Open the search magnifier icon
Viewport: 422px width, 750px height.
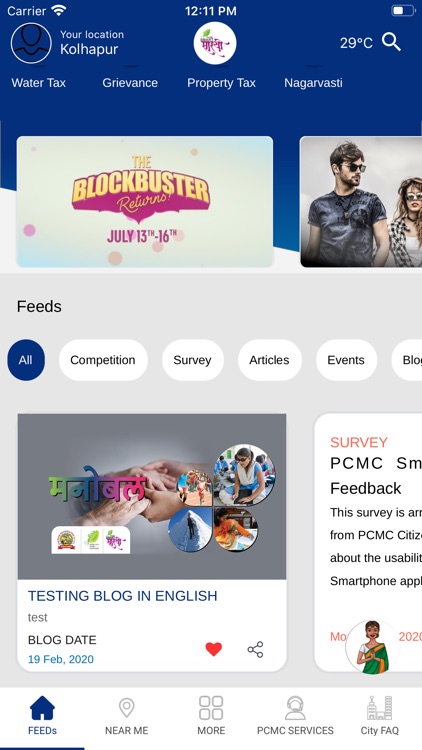point(391,43)
